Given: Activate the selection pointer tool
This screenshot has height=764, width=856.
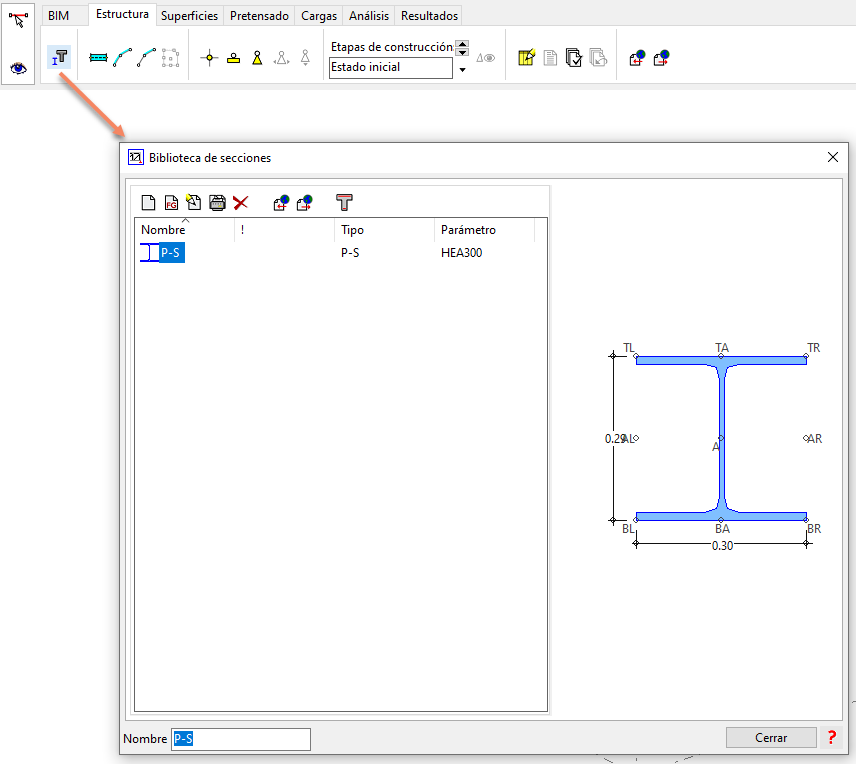Looking at the screenshot, I should (x=18, y=20).
